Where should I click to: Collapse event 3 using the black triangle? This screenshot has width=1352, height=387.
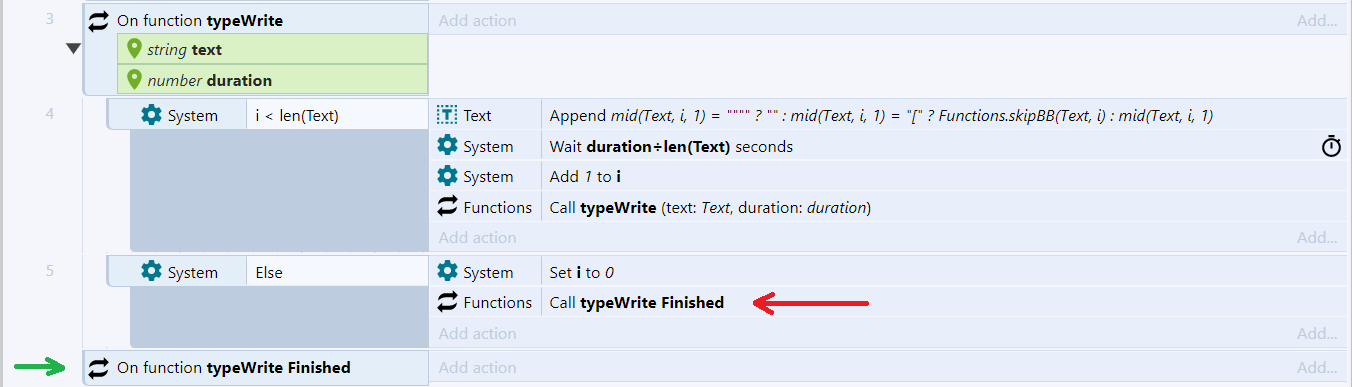pos(72,49)
